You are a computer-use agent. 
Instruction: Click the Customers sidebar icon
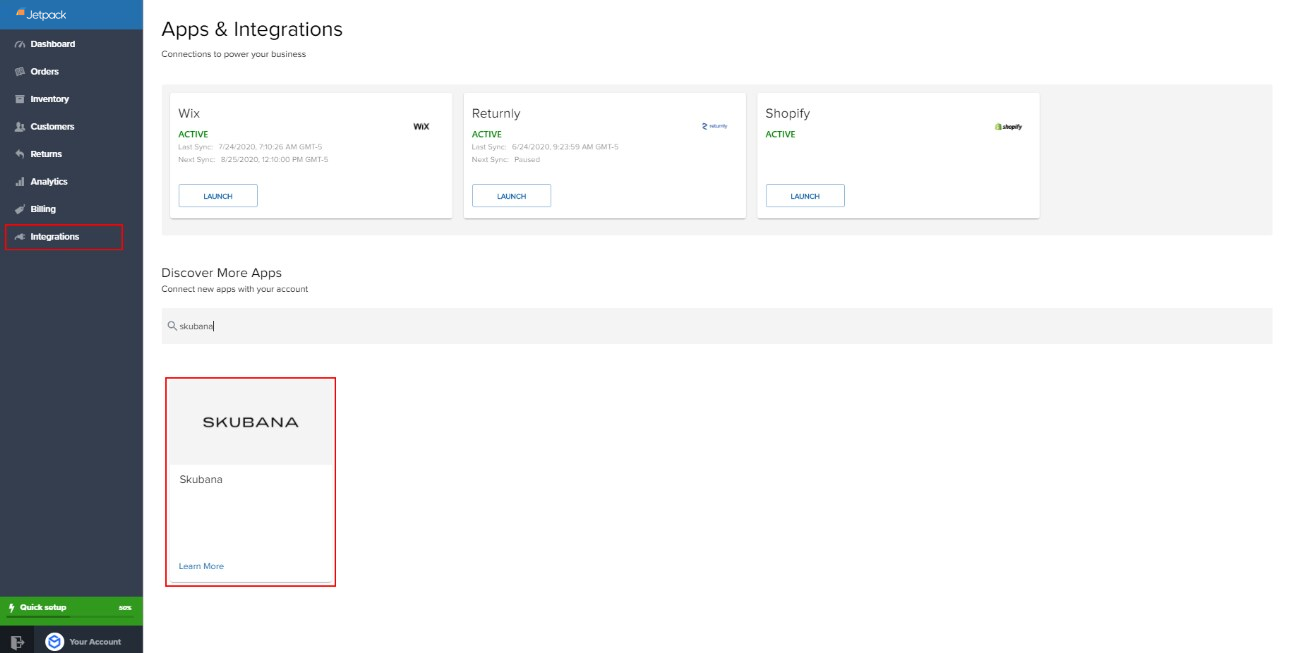(x=20, y=126)
